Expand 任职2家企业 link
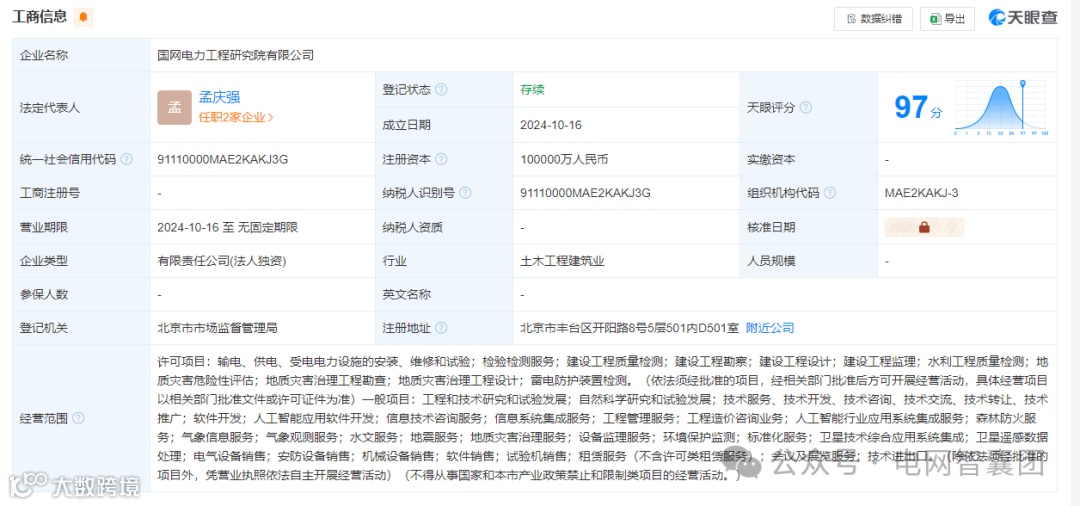 pyautogui.click(x=236, y=118)
